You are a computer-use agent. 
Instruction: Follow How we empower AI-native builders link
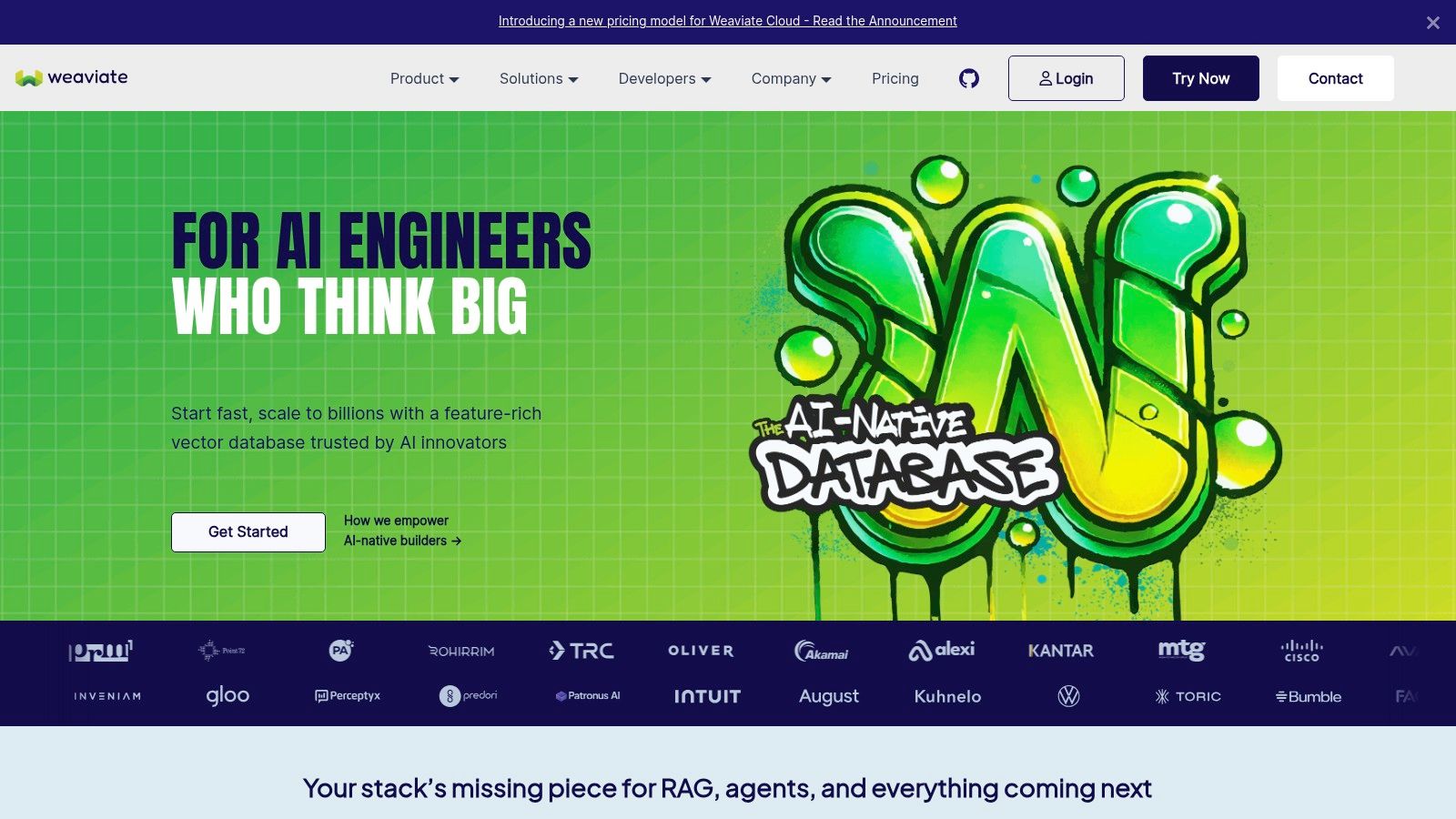click(402, 531)
